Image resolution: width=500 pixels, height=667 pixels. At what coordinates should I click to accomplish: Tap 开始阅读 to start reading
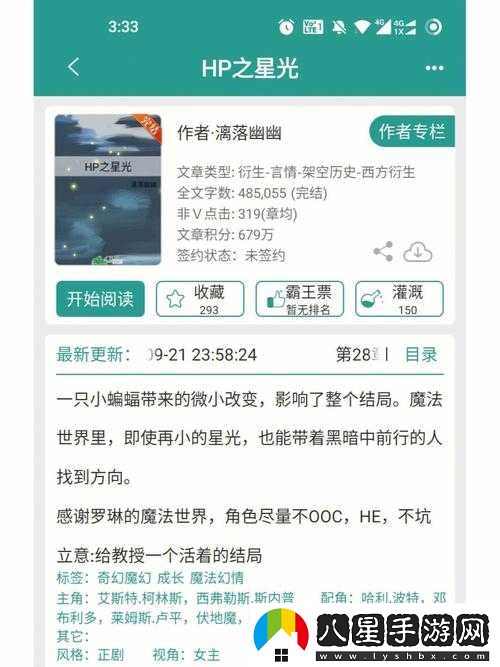pos(100,299)
